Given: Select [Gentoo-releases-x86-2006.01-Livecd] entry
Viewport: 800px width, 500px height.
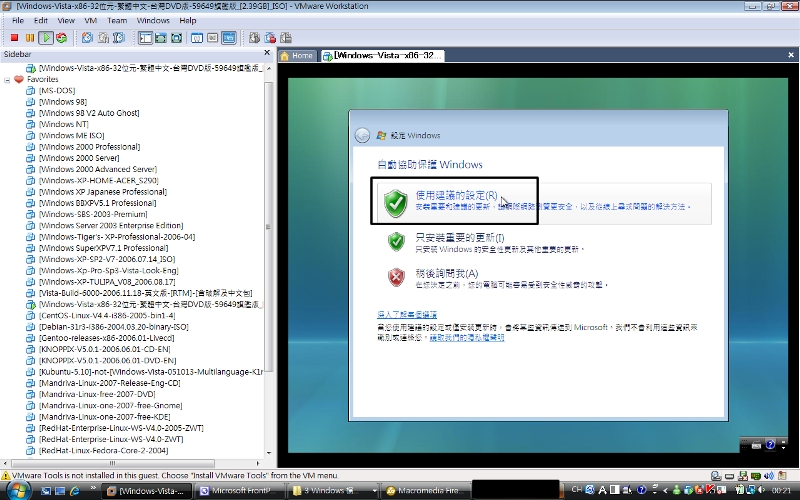Looking at the screenshot, I should [107, 338].
